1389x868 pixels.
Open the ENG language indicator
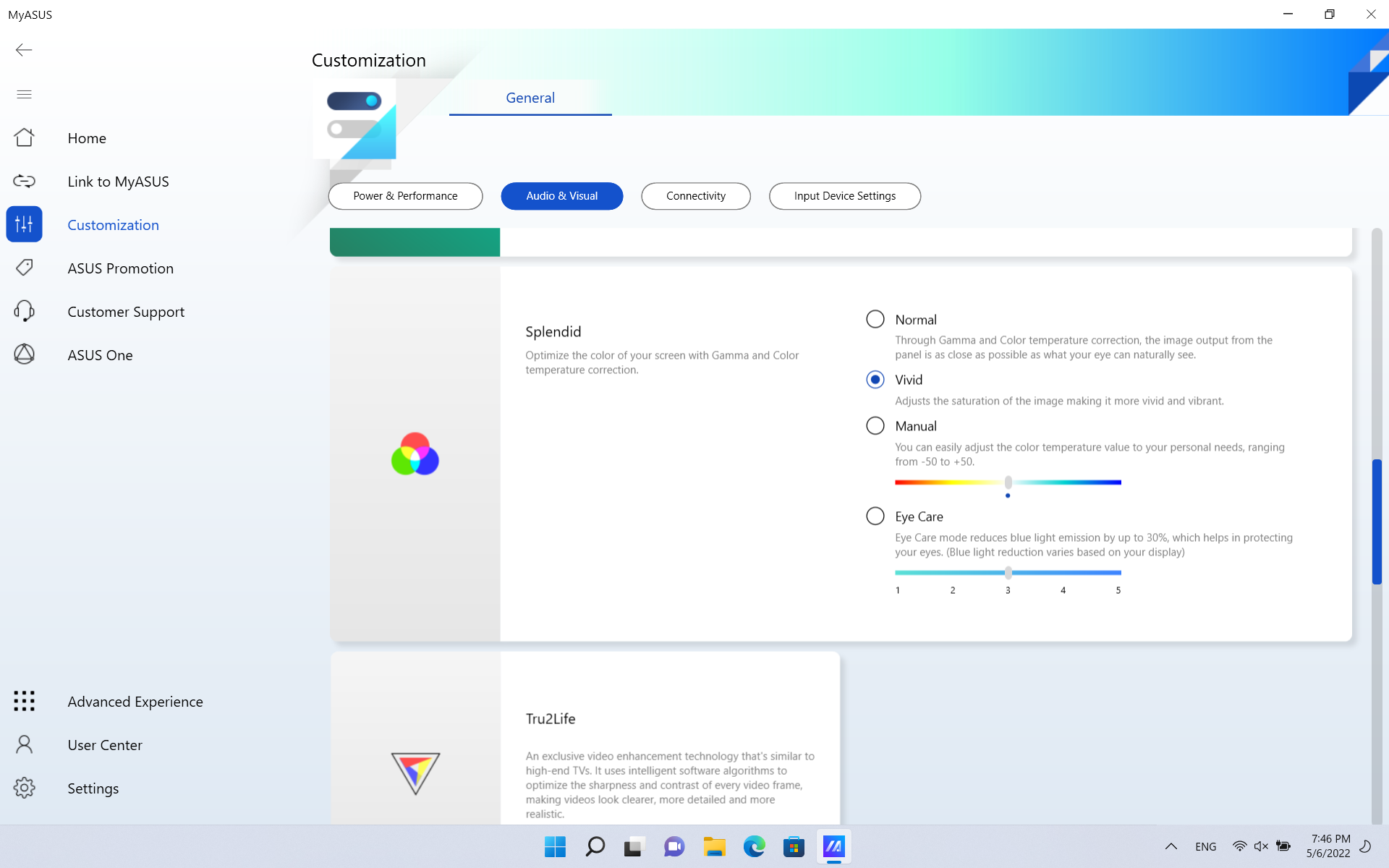[1205, 846]
